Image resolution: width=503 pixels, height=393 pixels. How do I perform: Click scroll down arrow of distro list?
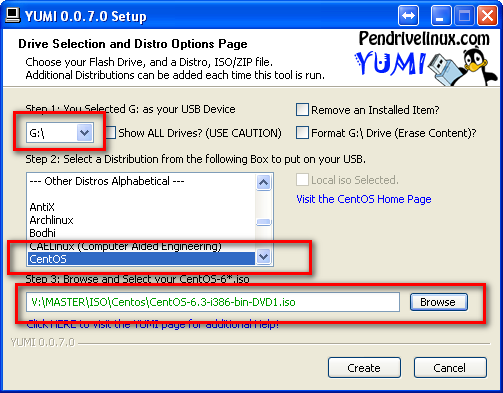264,257
